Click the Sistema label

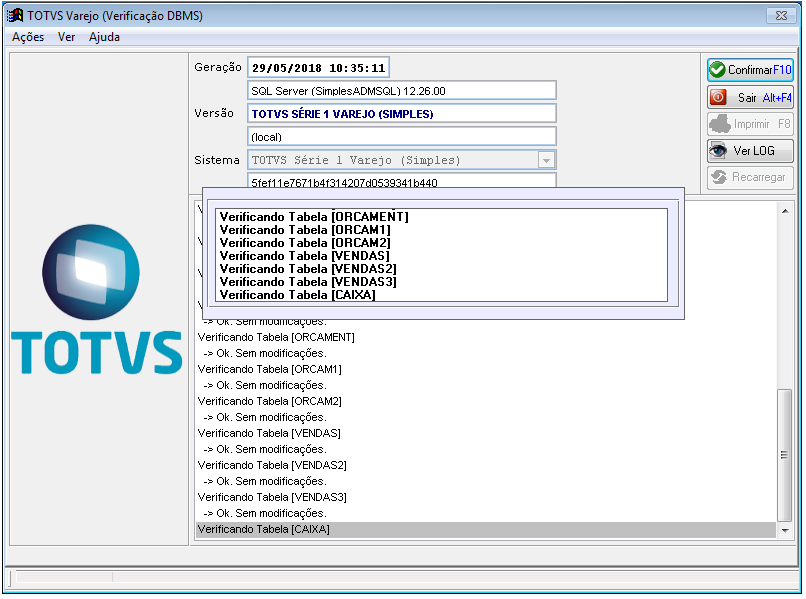point(216,160)
